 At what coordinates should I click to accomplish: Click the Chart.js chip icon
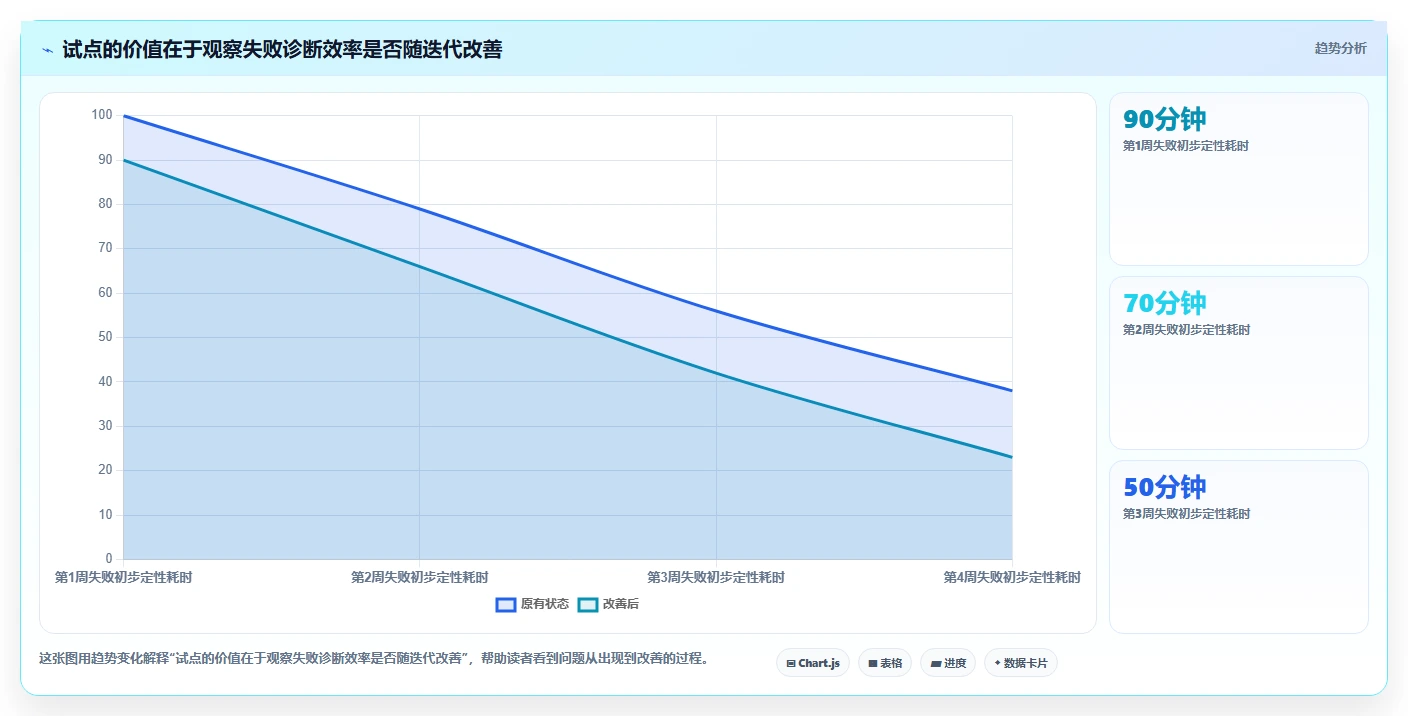pos(791,663)
